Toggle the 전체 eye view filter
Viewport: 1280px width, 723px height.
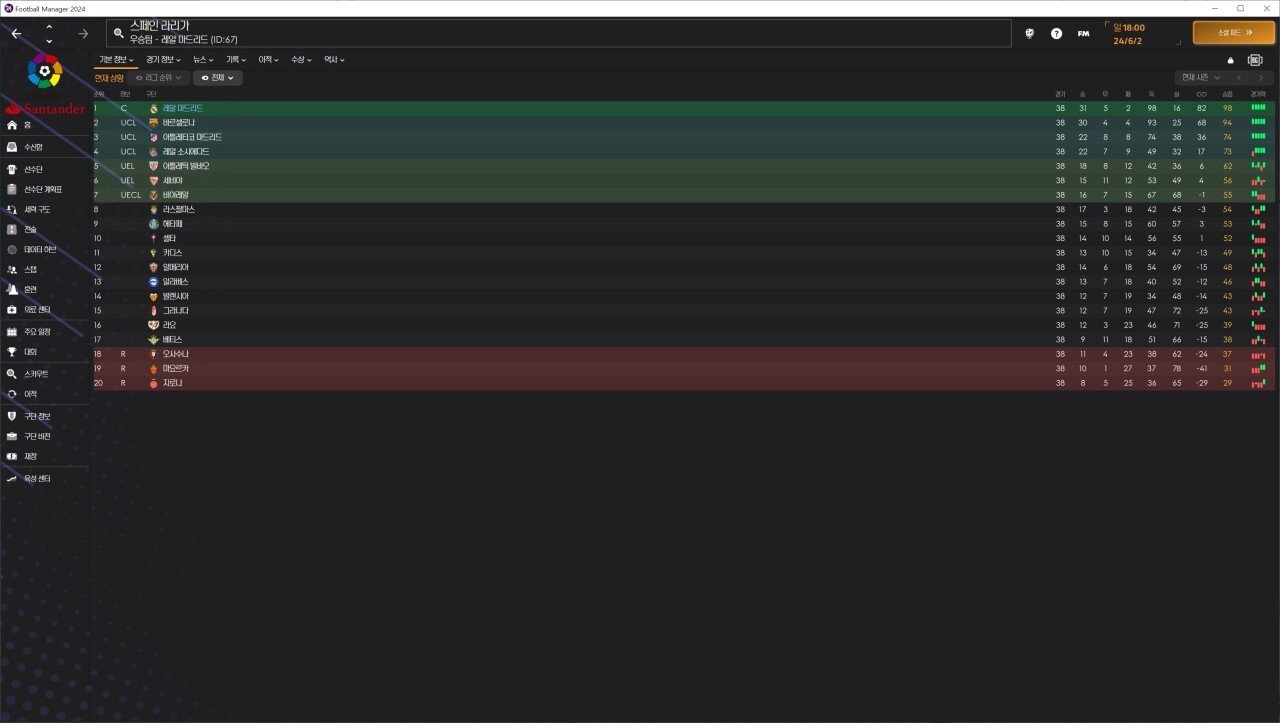[217, 78]
